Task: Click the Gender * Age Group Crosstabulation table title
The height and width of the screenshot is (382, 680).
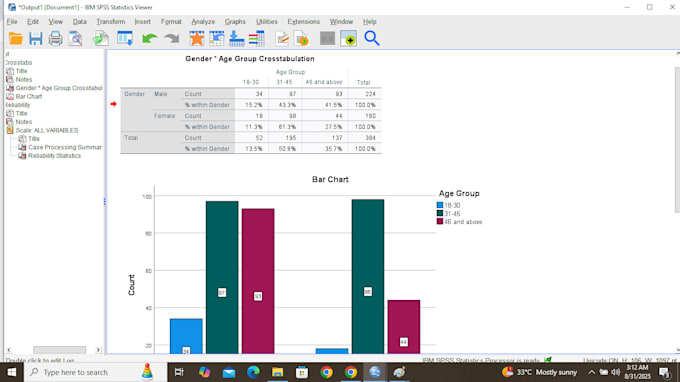Action: (x=250, y=59)
